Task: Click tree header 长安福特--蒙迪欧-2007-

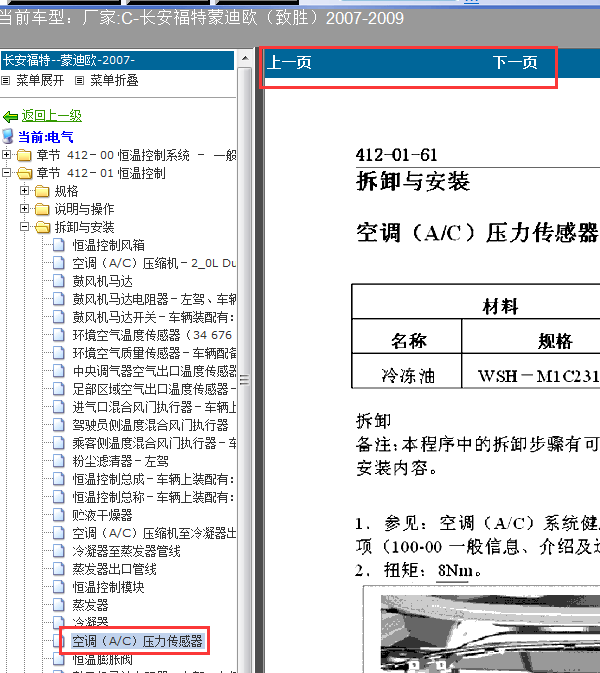Action: point(117,60)
